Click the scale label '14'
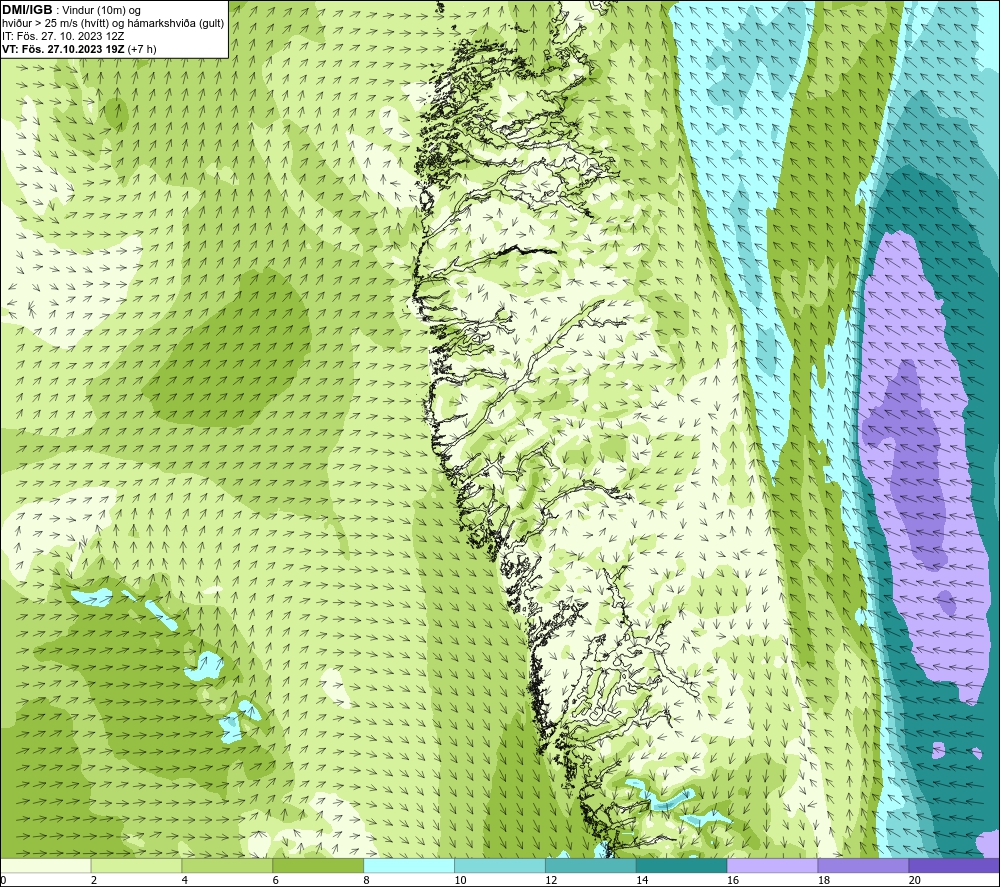 click(642, 881)
